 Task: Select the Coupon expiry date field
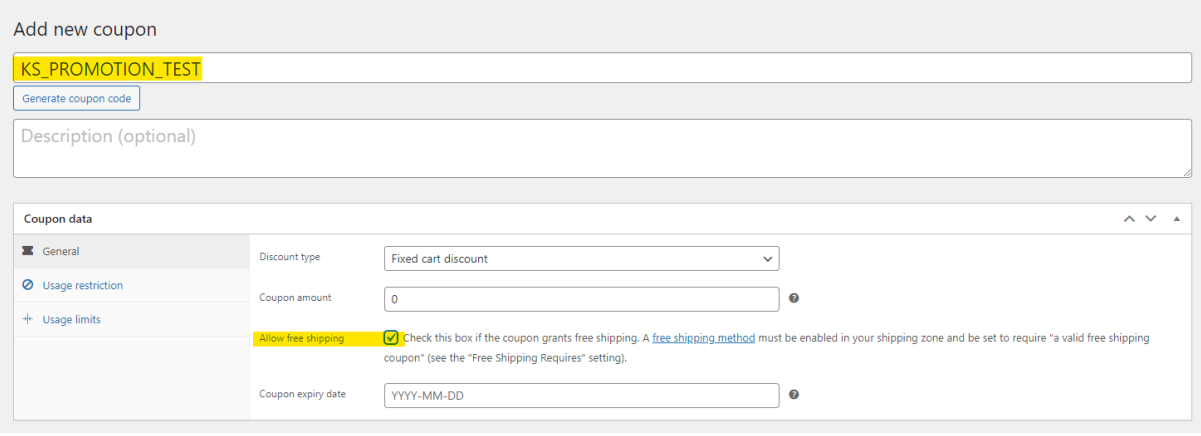coord(581,396)
